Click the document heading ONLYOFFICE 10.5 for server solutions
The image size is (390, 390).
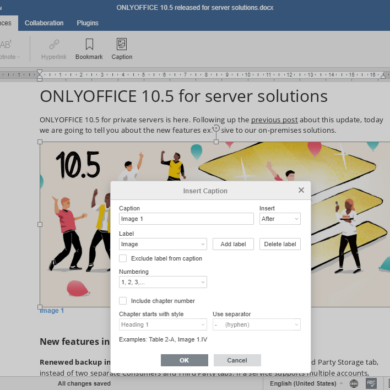184,96
